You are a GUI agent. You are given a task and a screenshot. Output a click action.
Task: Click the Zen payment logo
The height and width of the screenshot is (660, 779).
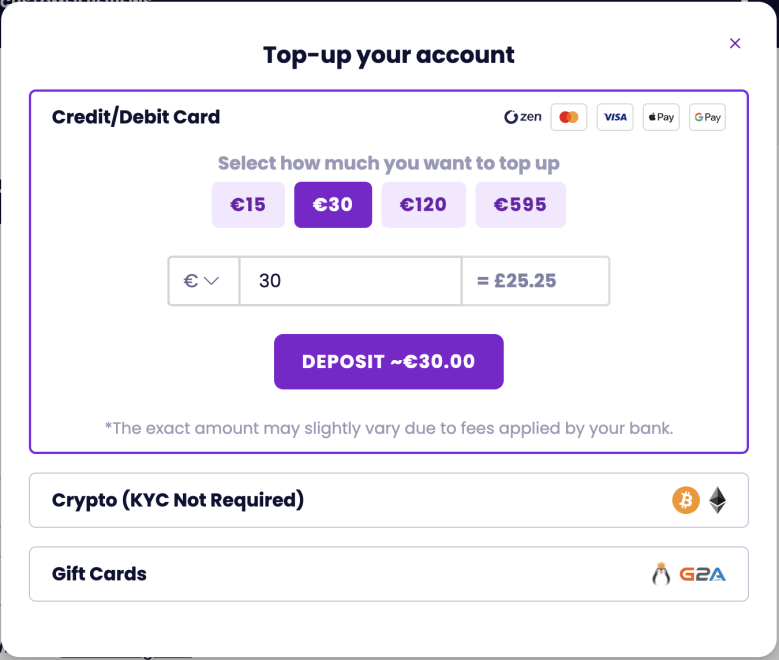point(523,117)
